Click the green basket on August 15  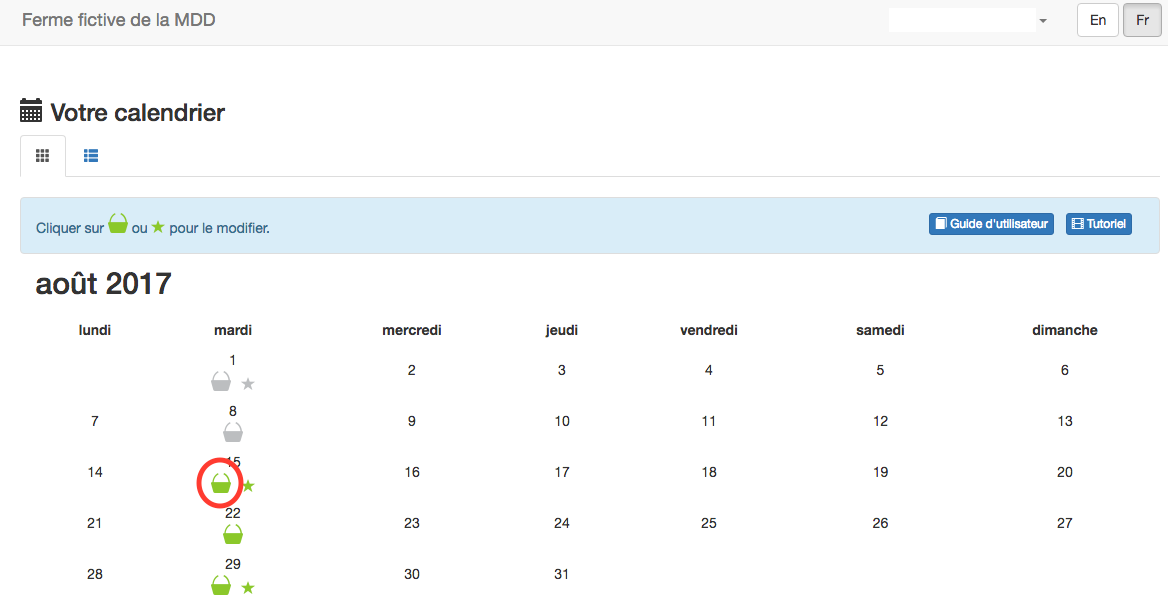click(x=221, y=485)
